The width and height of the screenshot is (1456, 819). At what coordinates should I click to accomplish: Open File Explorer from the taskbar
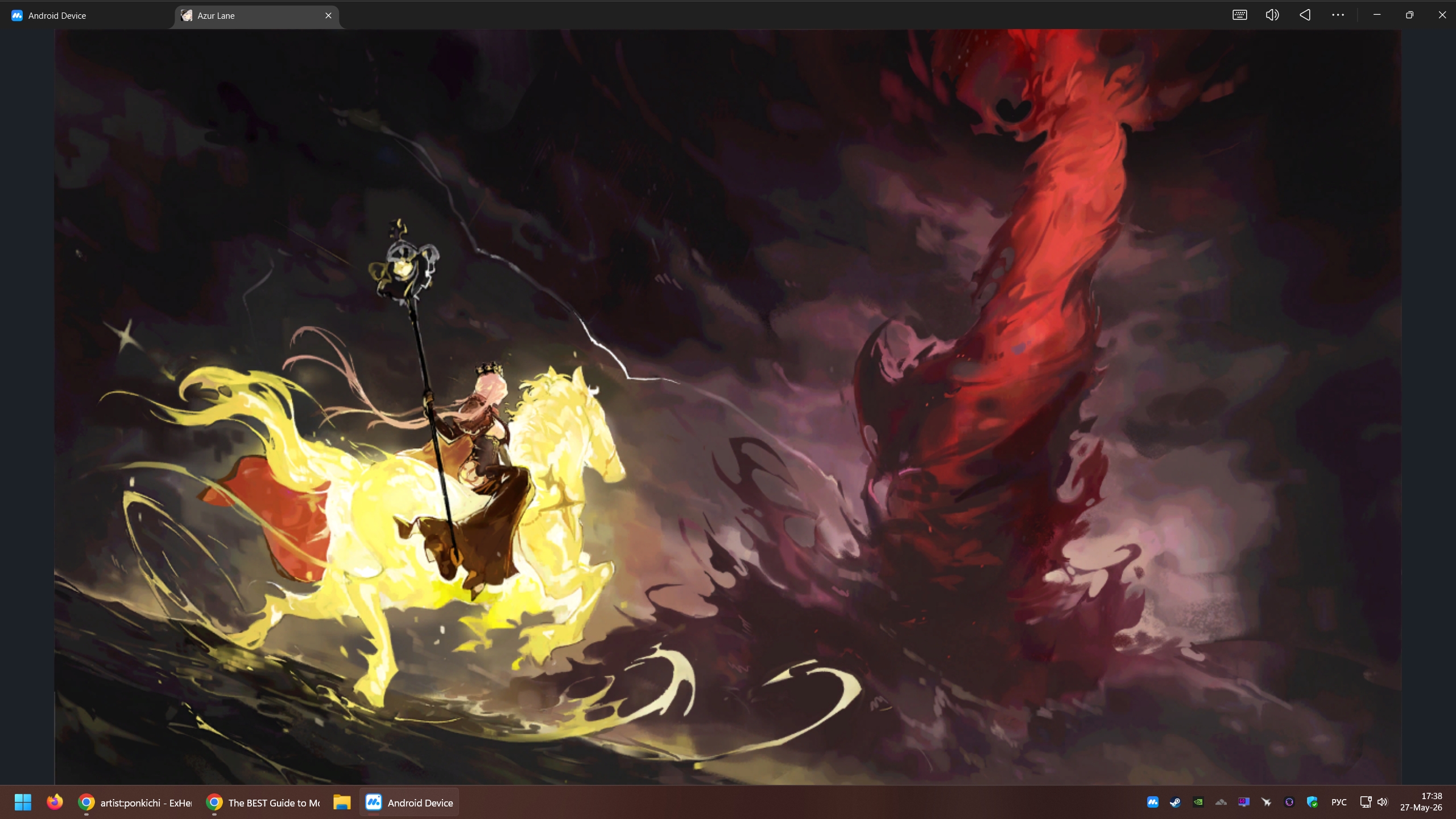tap(342, 803)
